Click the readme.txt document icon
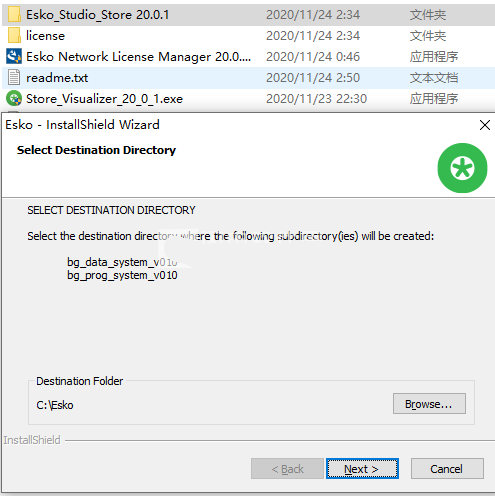This screenshot has width=495, height=496. (14, 77)
